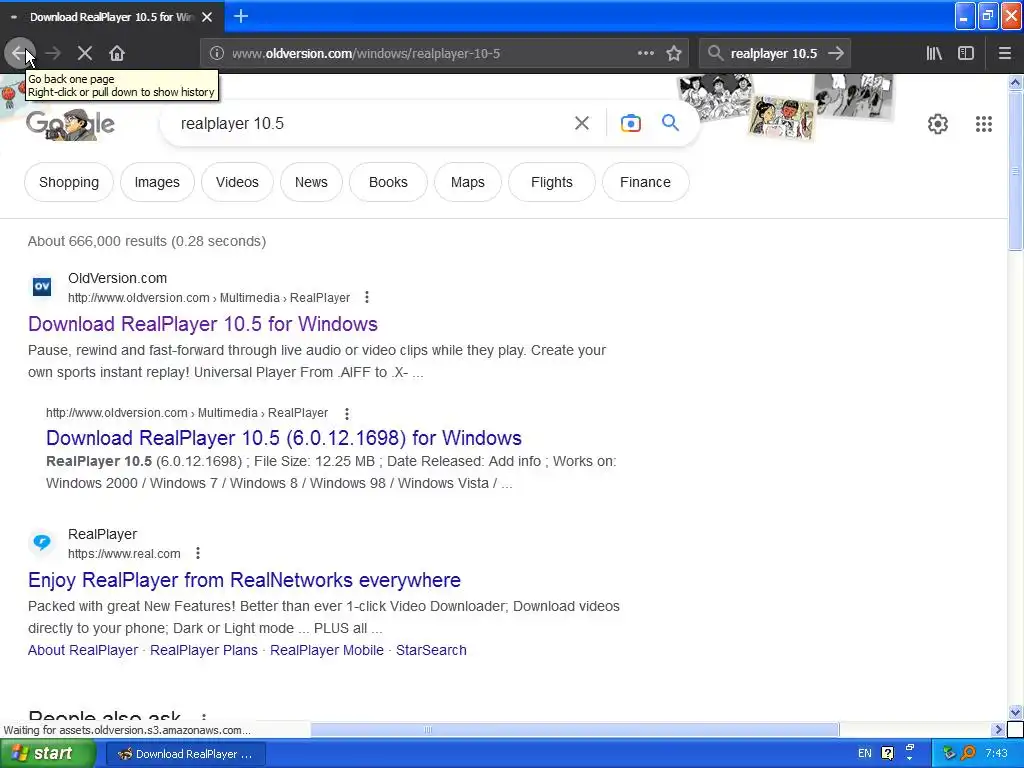This screenshot has width=1024, height=768.
Task: Click the forward navigation arrow
Action: (53, 53)
